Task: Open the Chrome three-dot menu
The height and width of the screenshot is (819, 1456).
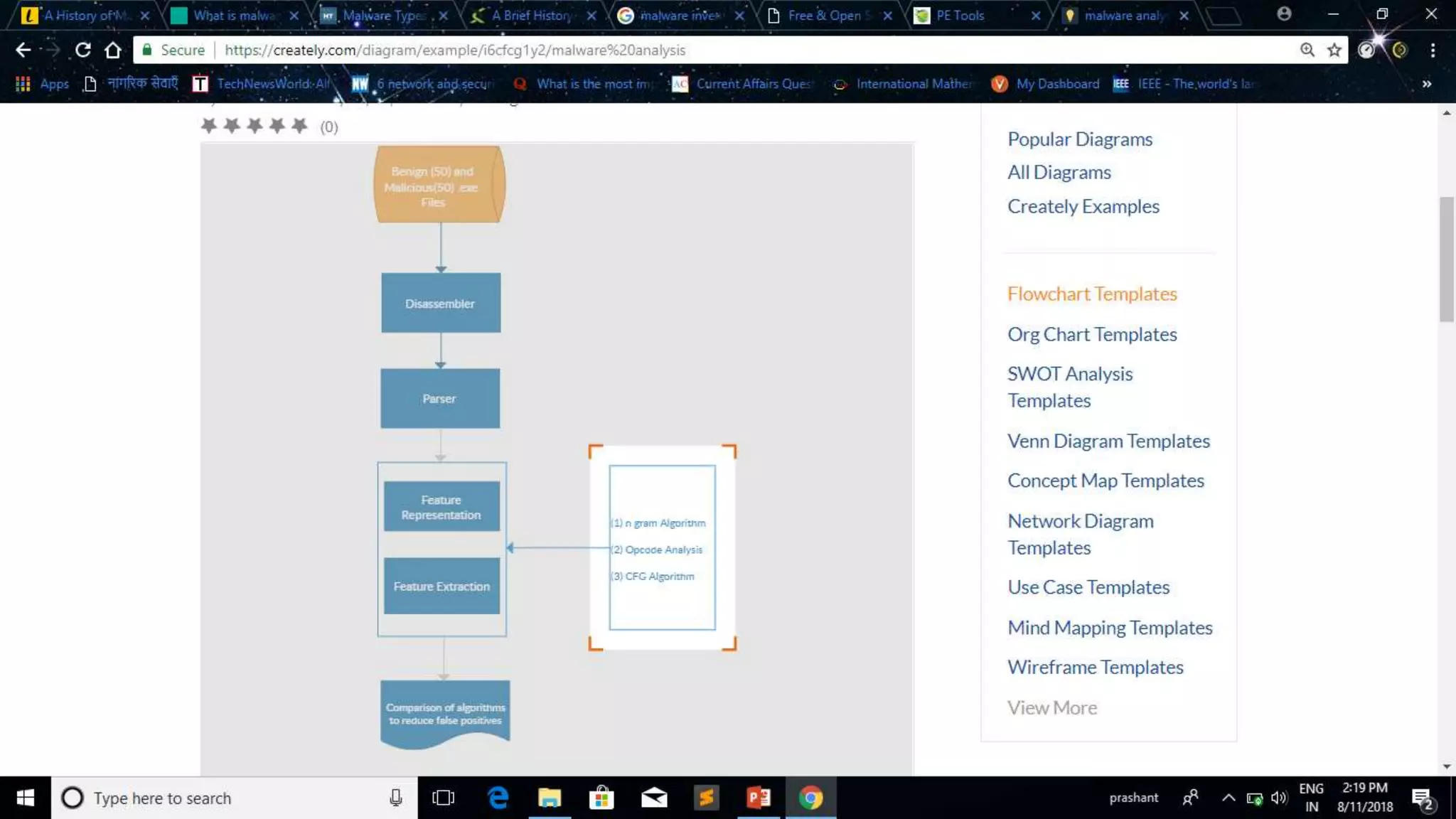Action: click(1433, 50)
